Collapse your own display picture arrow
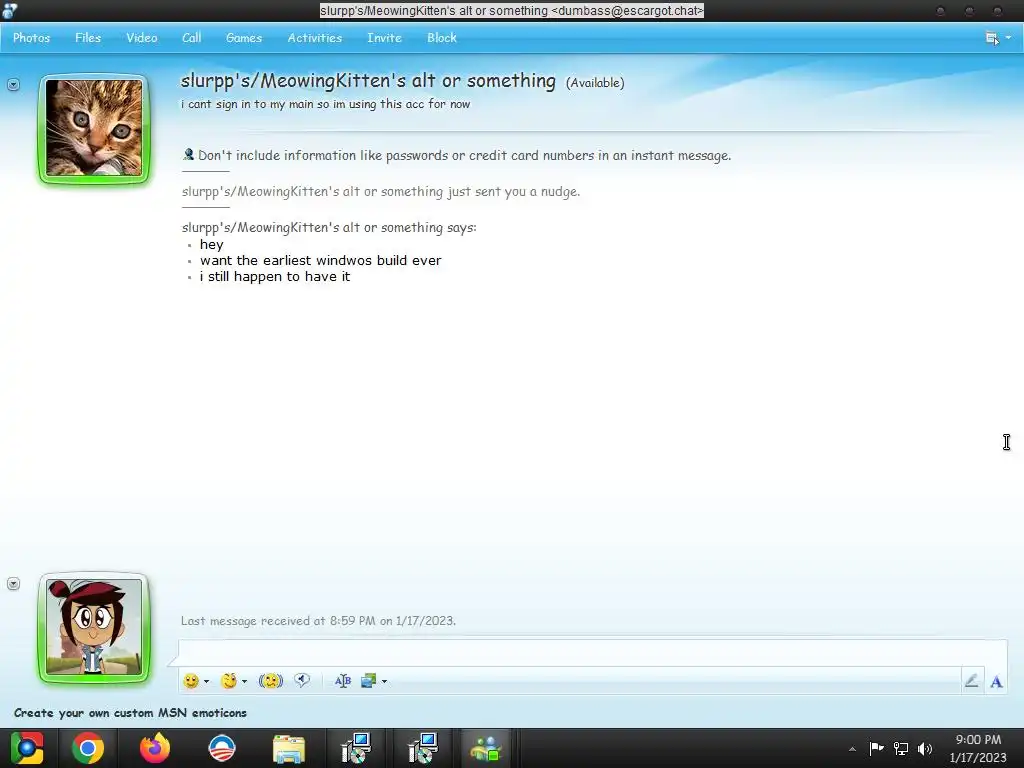This screenshot has height=768, width=1024. 13,584
